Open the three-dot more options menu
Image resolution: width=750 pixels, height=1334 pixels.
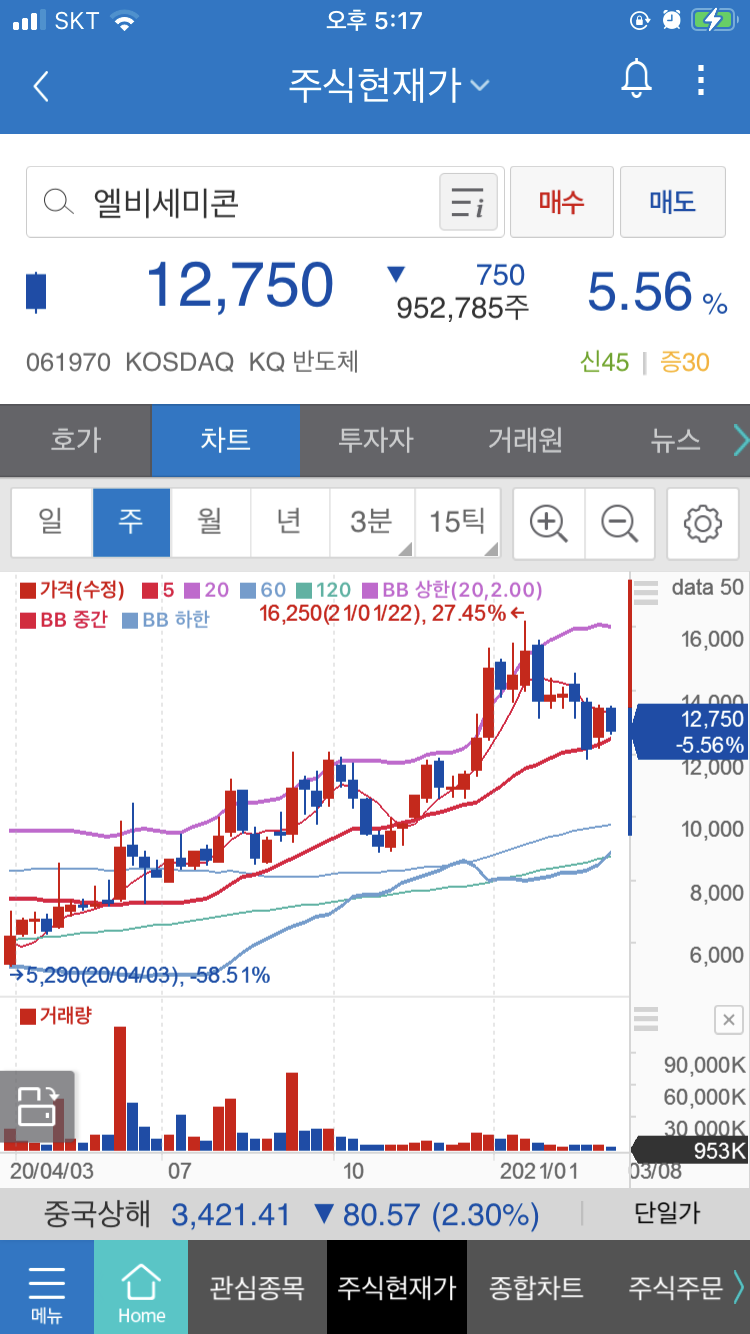coord(701,80)
